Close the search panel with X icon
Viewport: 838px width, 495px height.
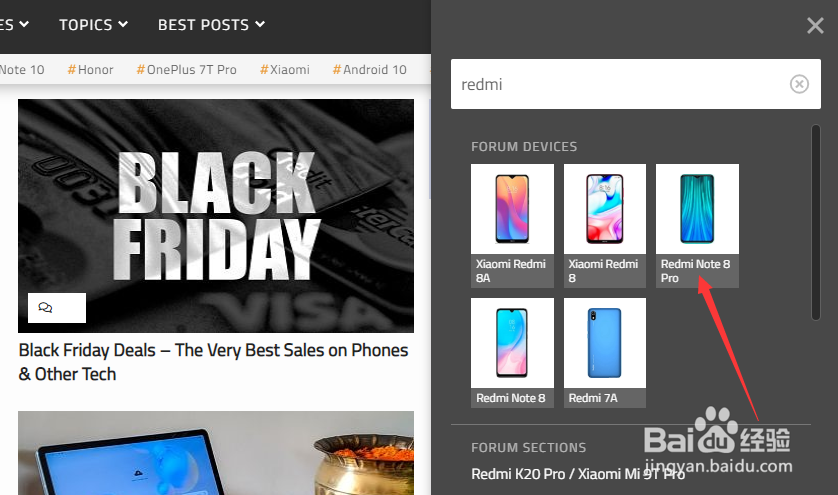(x=815, y=25)
